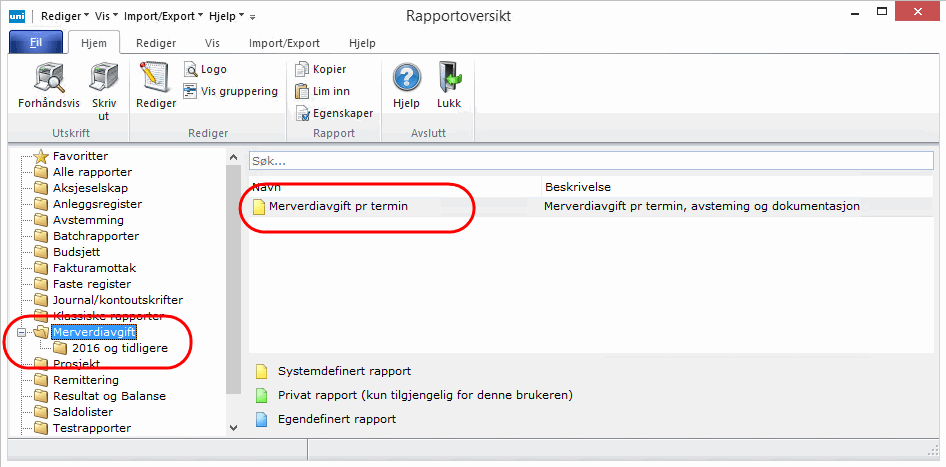Select the Budsjett folder

67,252
